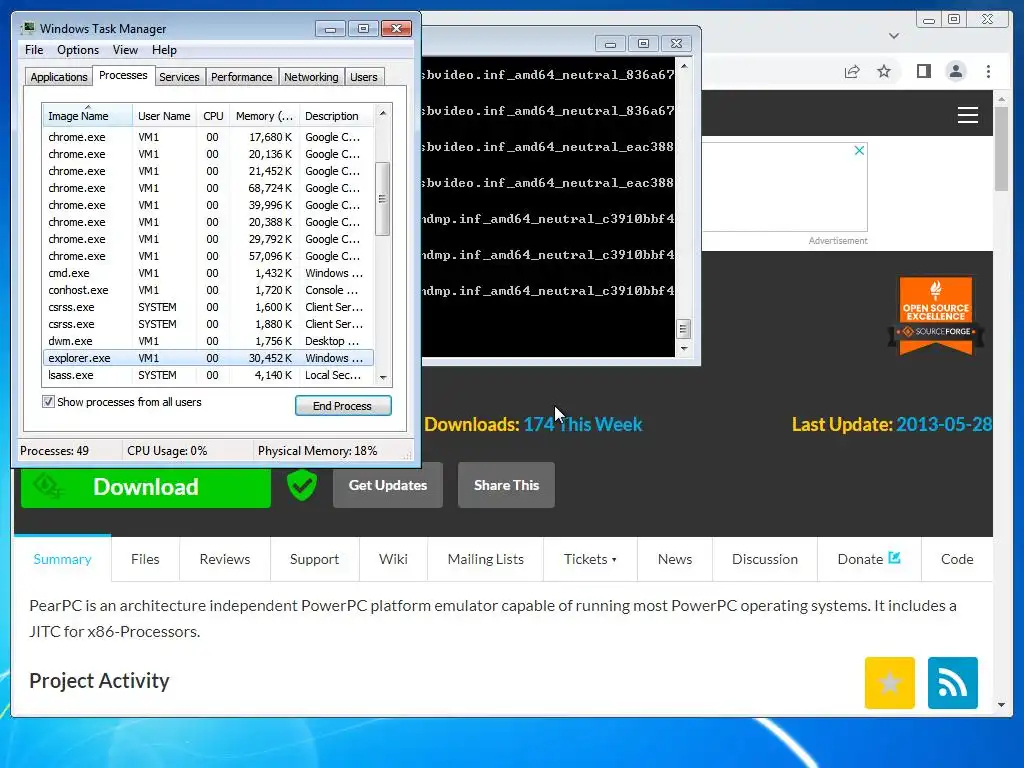Select the Summary tab on SourceForge
The image size is (1024, 768).
[62, 559]
